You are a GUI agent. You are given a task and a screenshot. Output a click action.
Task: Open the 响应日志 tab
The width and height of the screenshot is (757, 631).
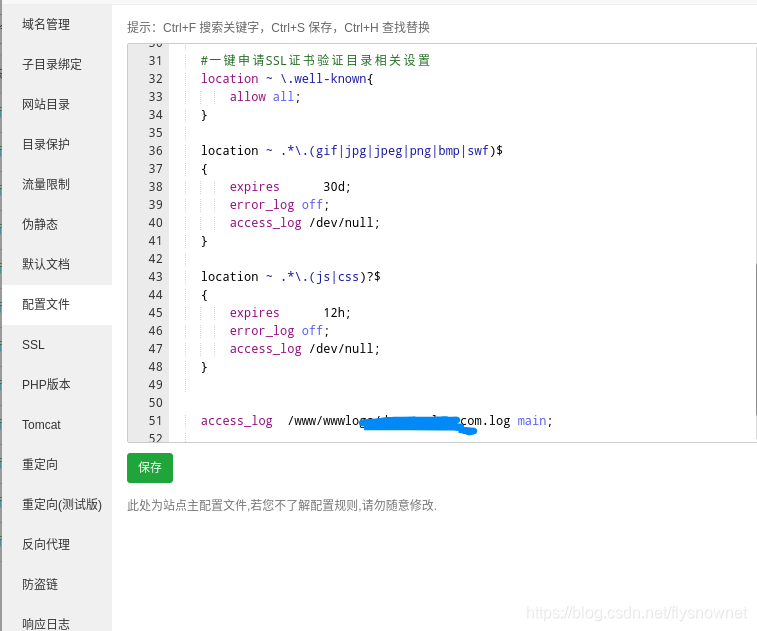point(46,624)
